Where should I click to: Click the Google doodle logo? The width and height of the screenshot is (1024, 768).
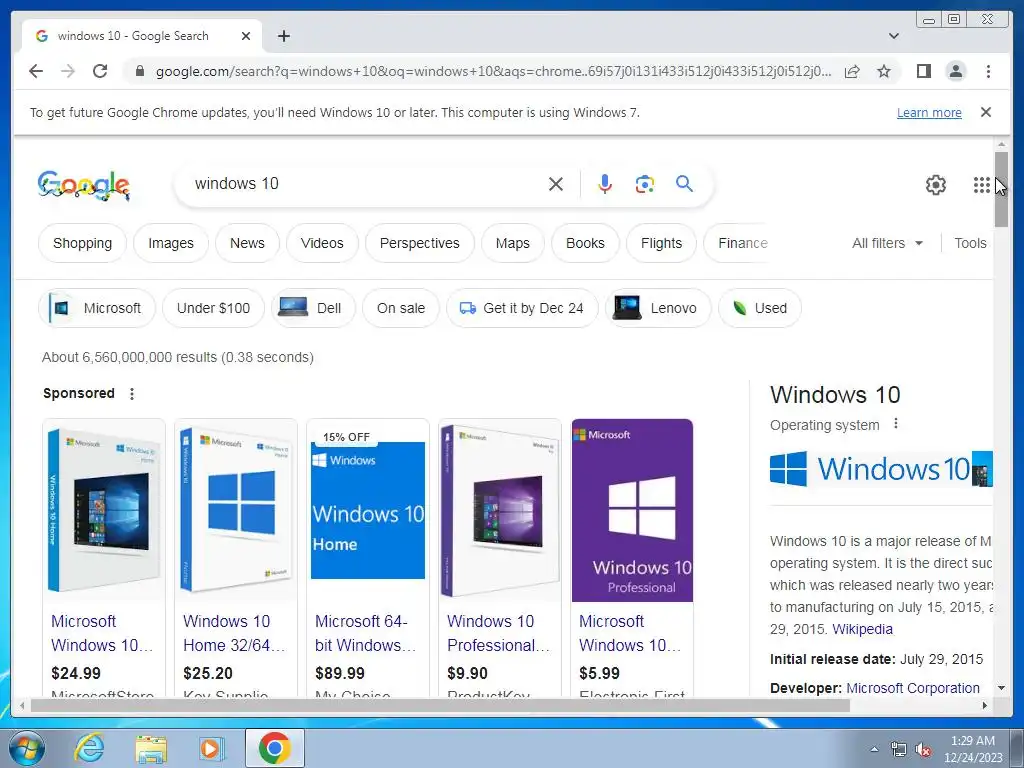click(x=84, y=185)
